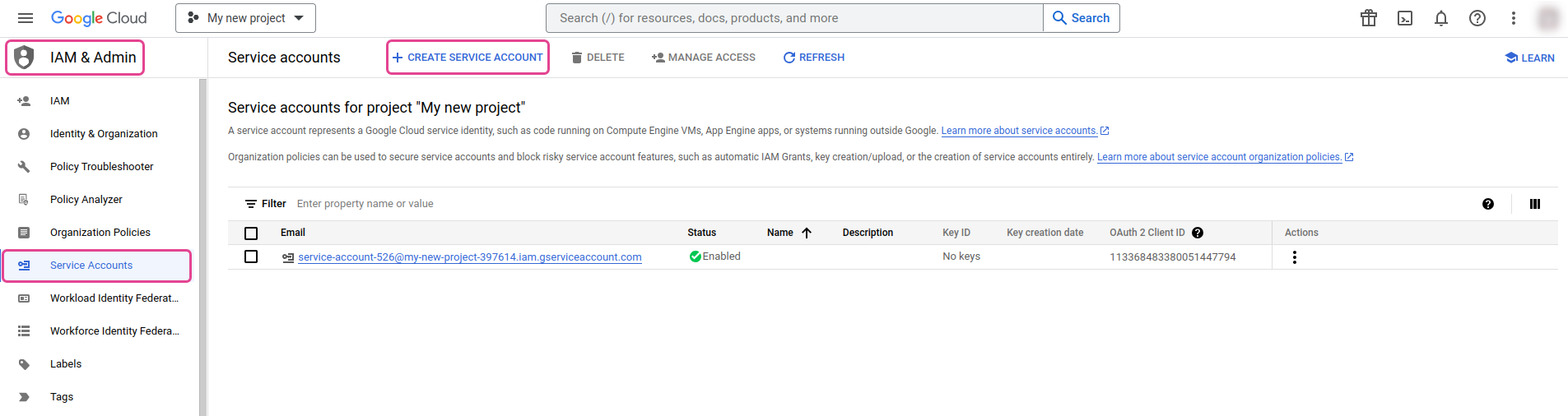Click the Policy Analyzer document icon

pos(24,200)
